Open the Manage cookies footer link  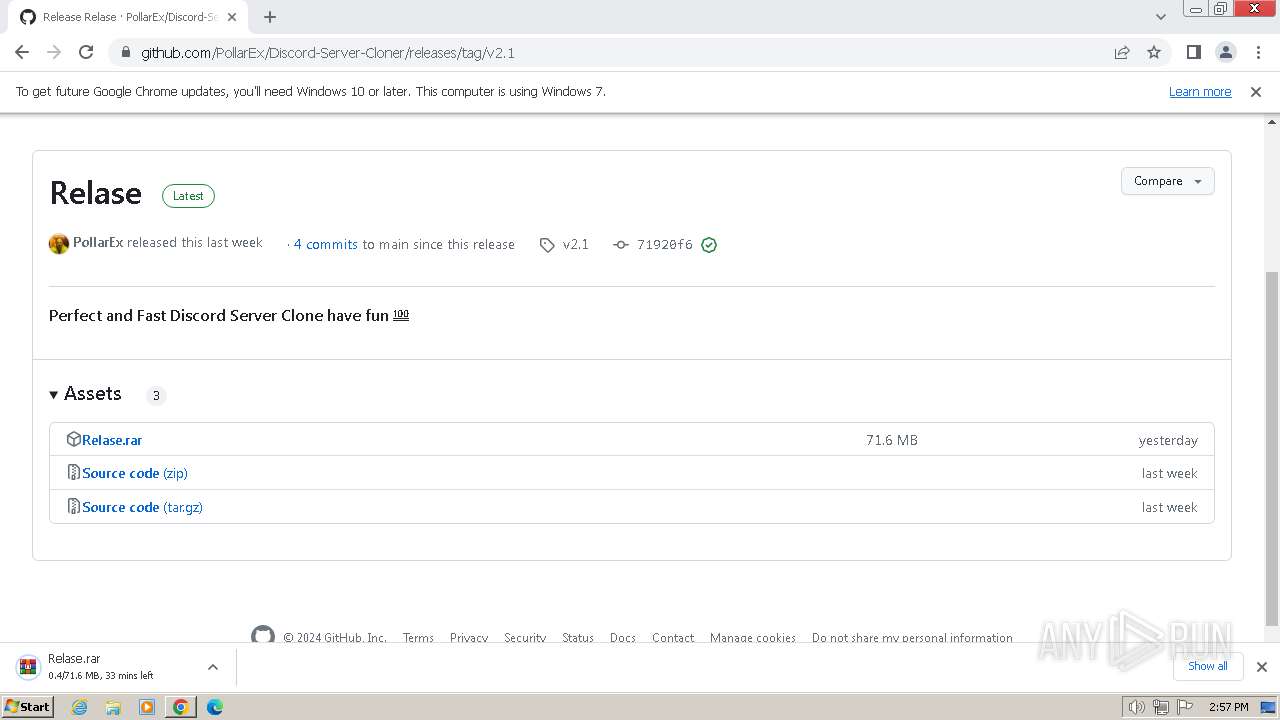pos(753,638)
